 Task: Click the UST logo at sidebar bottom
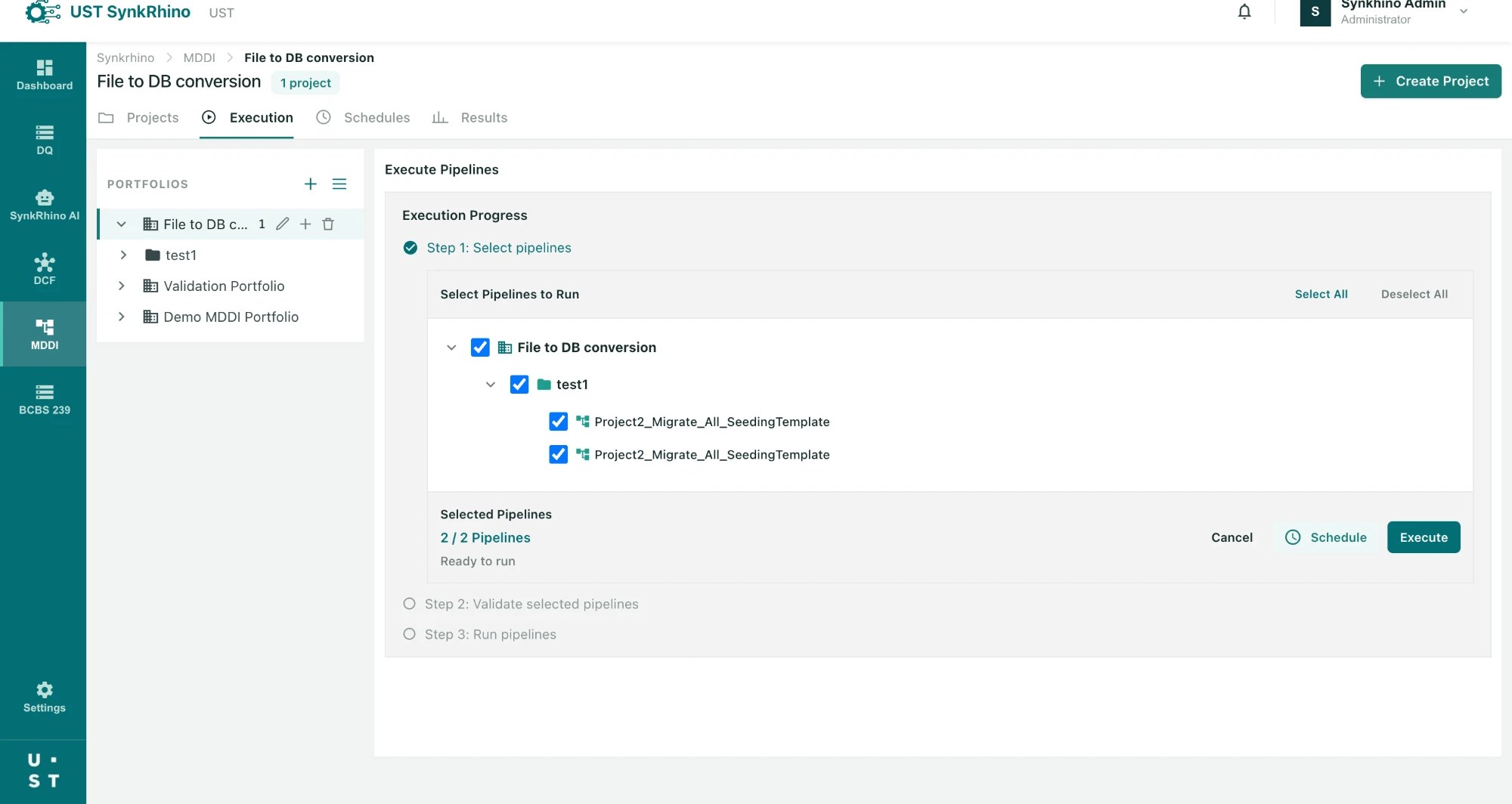43,770
